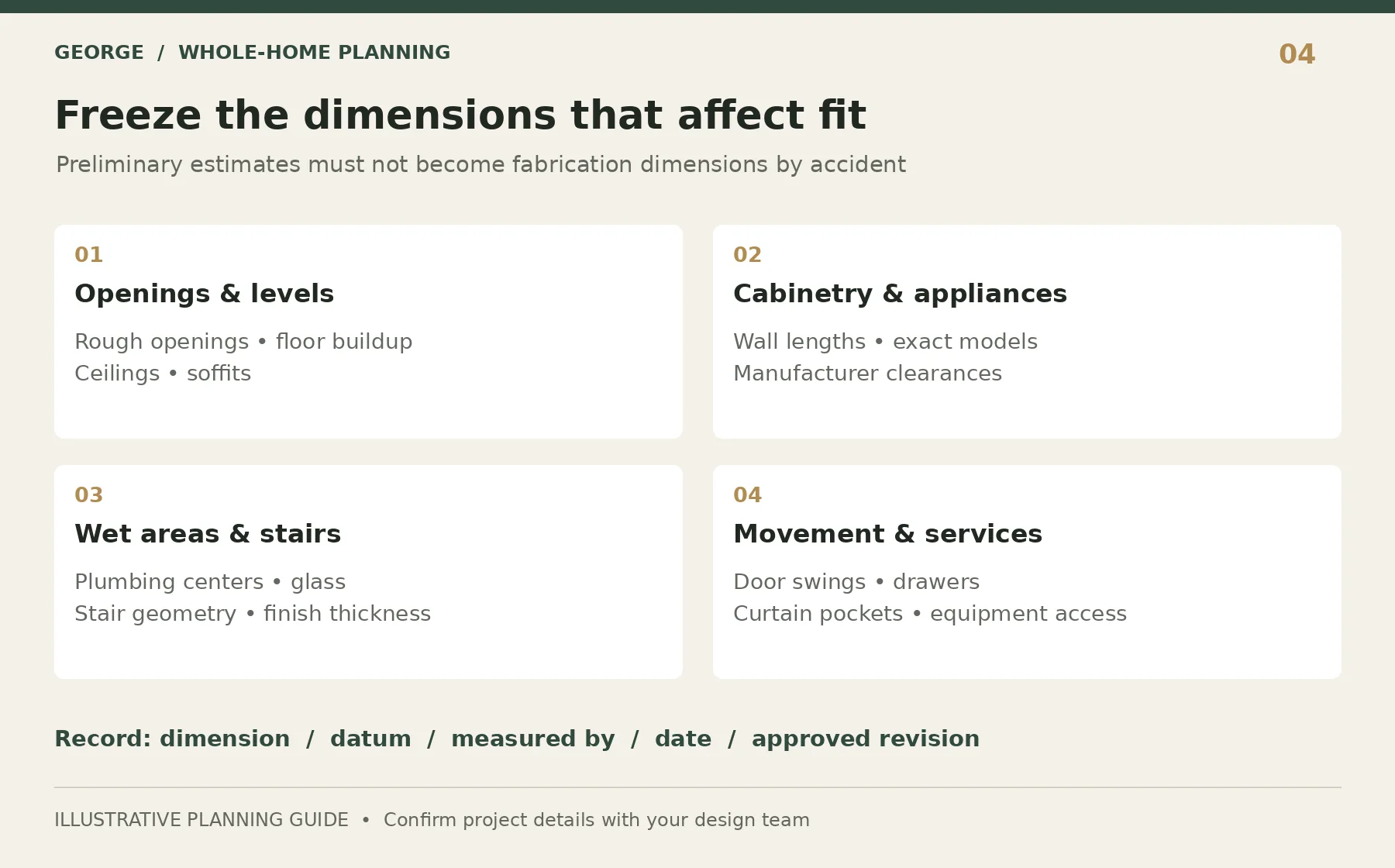Screen dimensions: 1395x868
Task: Click 'Door swings • drawers' line
Action: coord(856,582)
